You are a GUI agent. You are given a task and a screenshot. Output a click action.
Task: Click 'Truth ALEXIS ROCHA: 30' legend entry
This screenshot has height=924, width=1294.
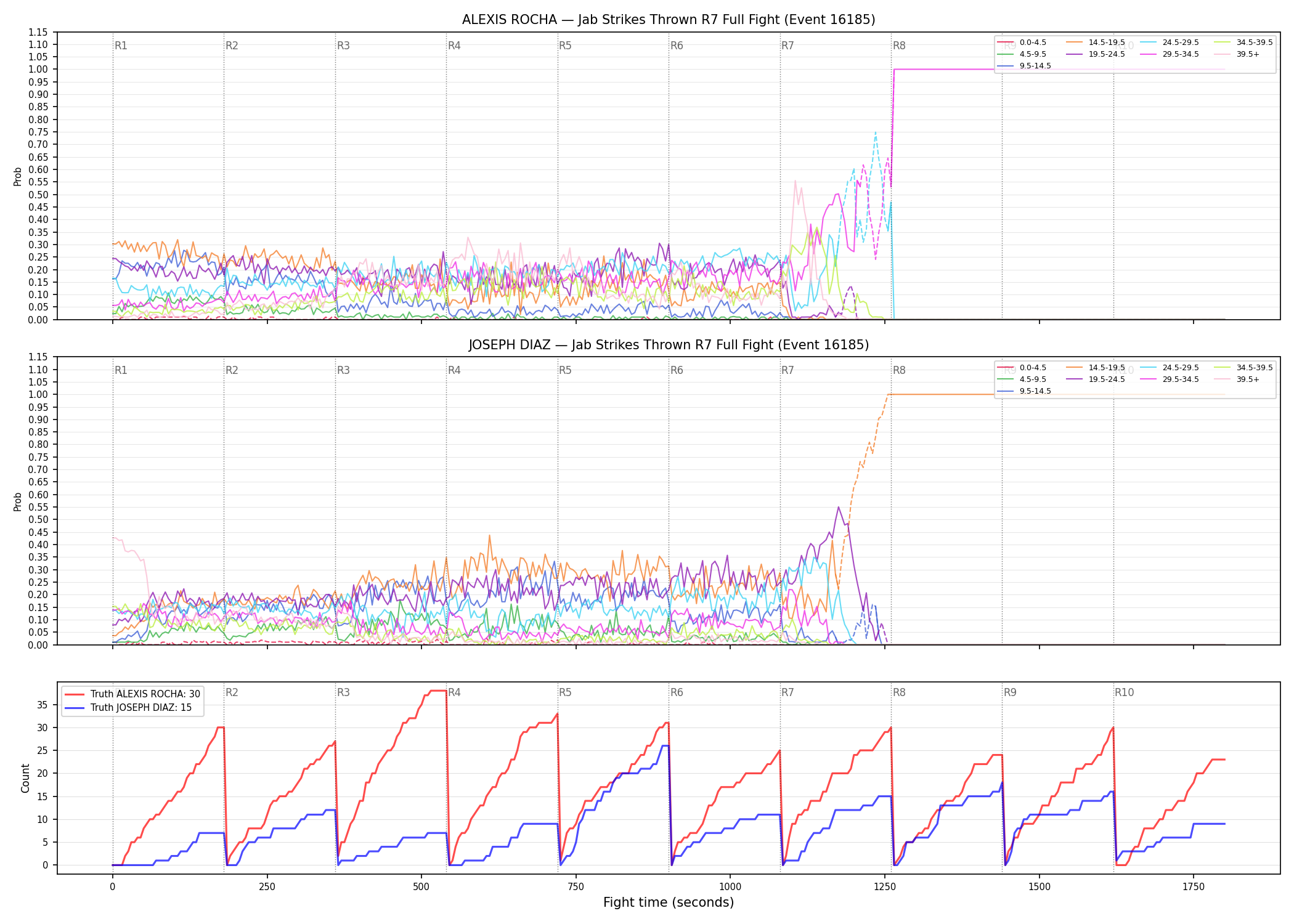tap(132, 694)
